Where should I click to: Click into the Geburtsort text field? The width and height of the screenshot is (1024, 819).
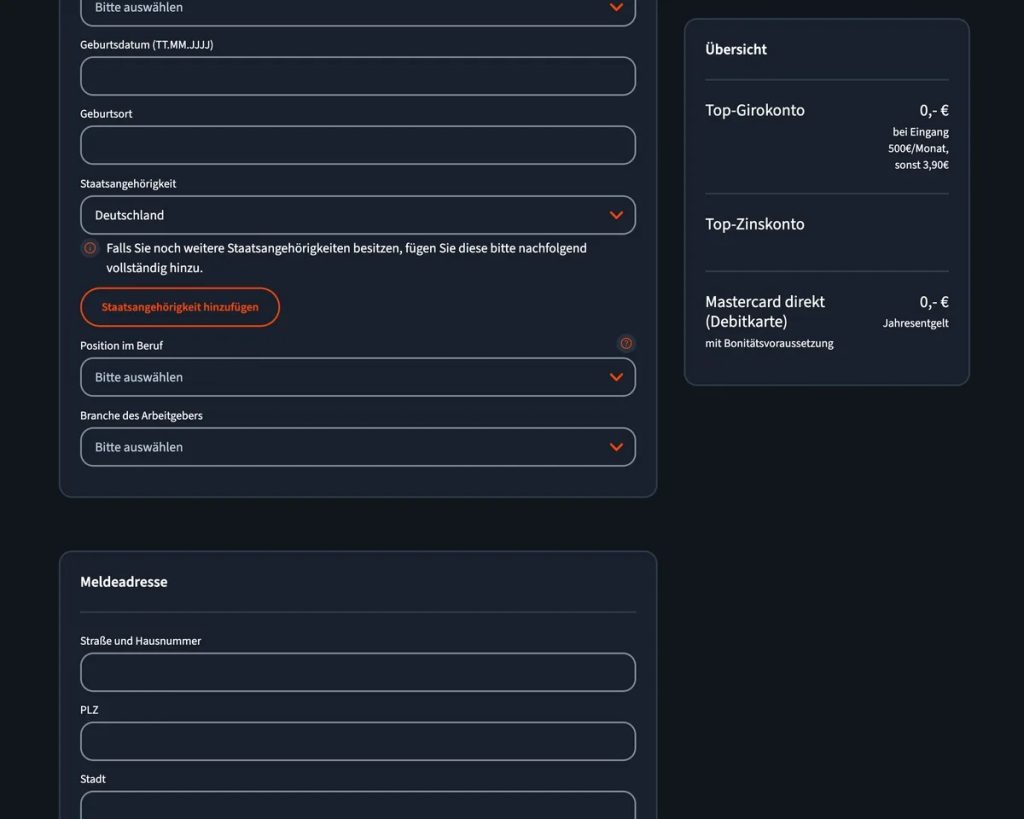pyautogui.click(x=358, y=145)
